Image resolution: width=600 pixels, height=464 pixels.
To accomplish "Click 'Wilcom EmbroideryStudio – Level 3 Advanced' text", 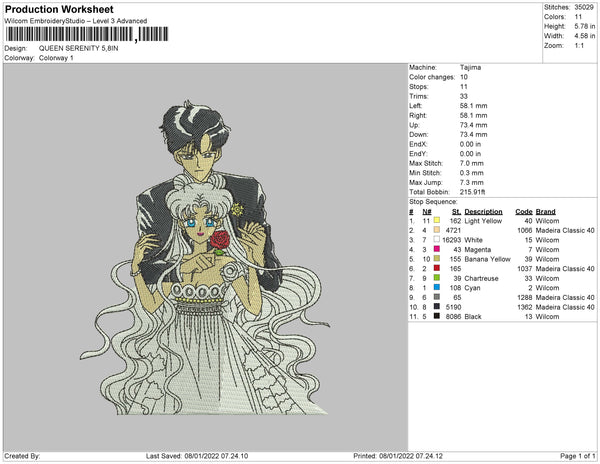I will 76,21.
